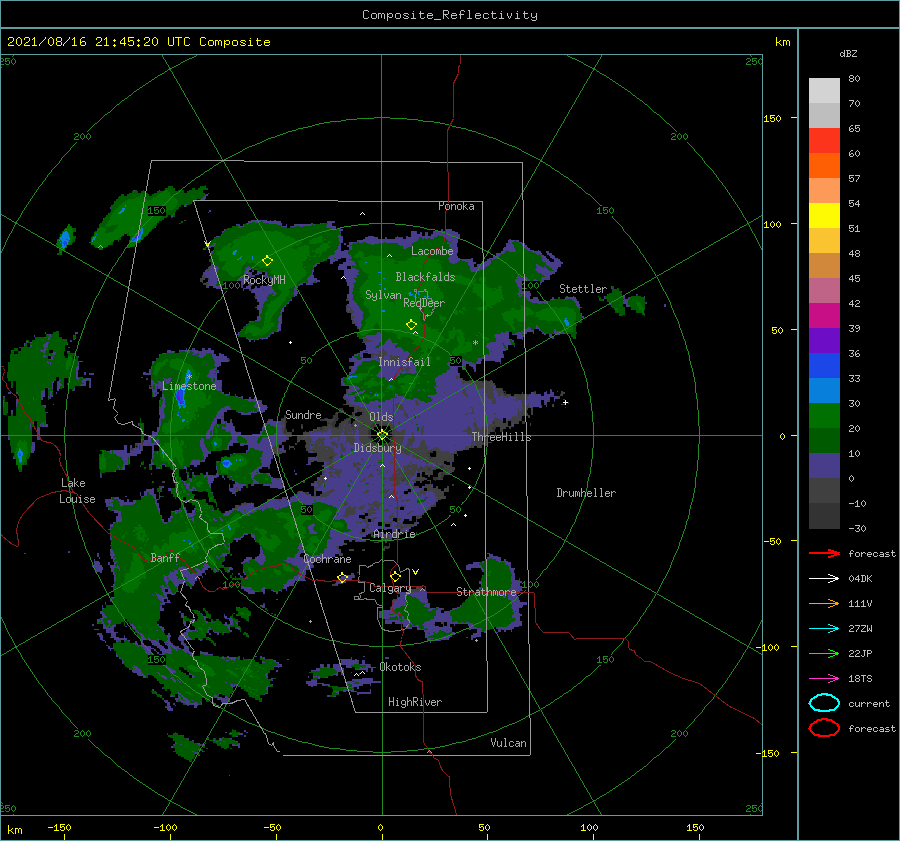The image size is (900, 841).
Task: Select the purple 39 dBZ color swatch
Action: point(824,340)
